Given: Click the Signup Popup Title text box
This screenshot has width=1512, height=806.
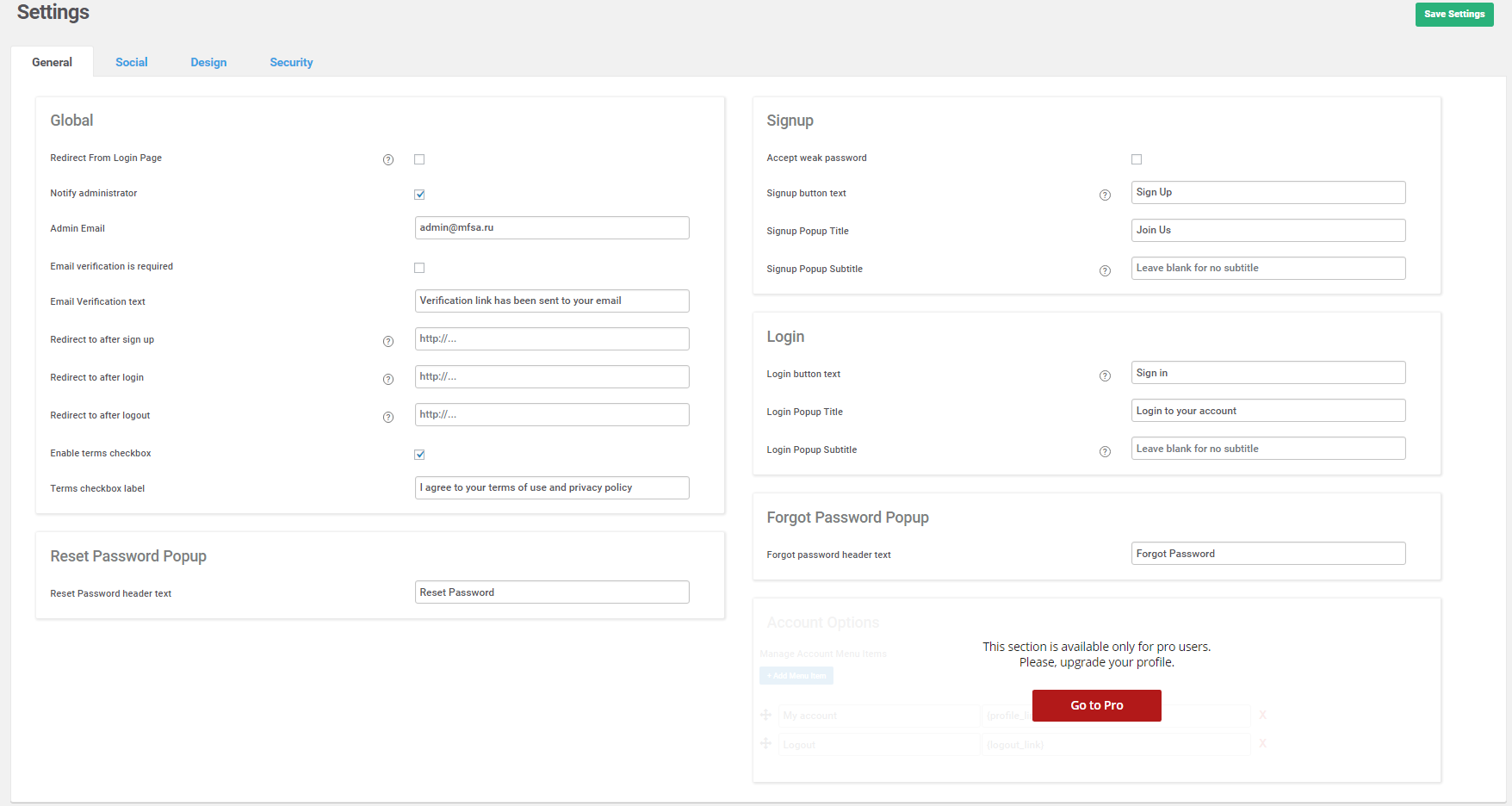Looking at the screenshot, I should point(1267,230).
